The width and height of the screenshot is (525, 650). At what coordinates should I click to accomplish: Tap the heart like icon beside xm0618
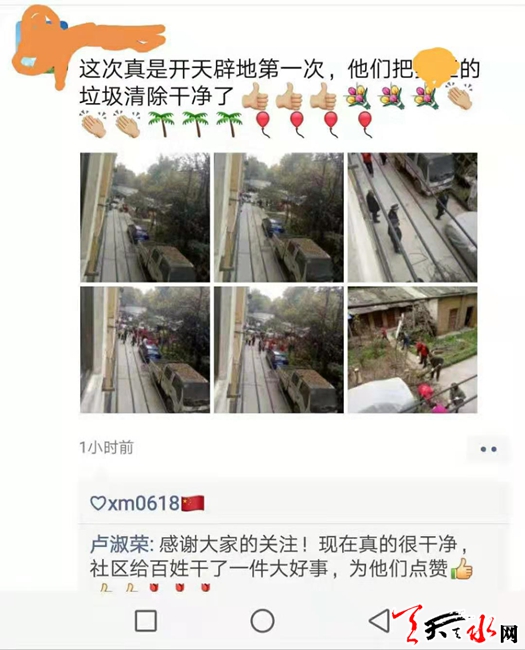[x=98, y=503]
